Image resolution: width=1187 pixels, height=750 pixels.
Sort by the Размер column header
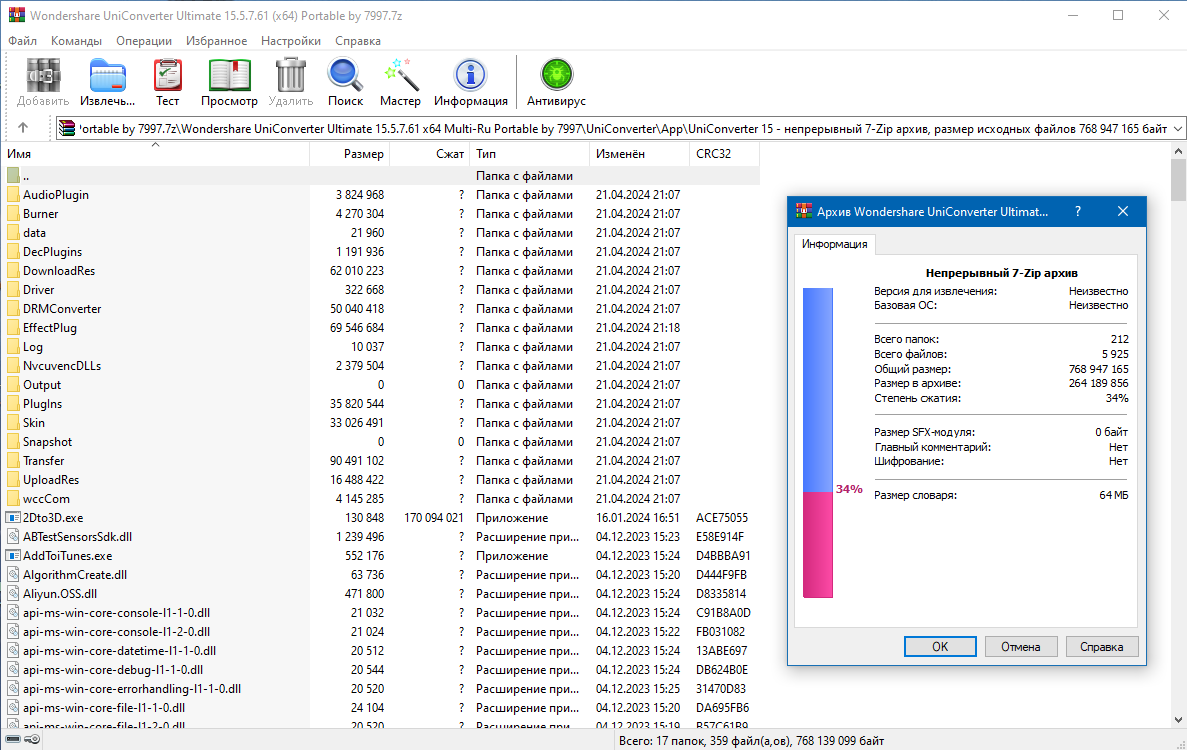tap(349, 154)
